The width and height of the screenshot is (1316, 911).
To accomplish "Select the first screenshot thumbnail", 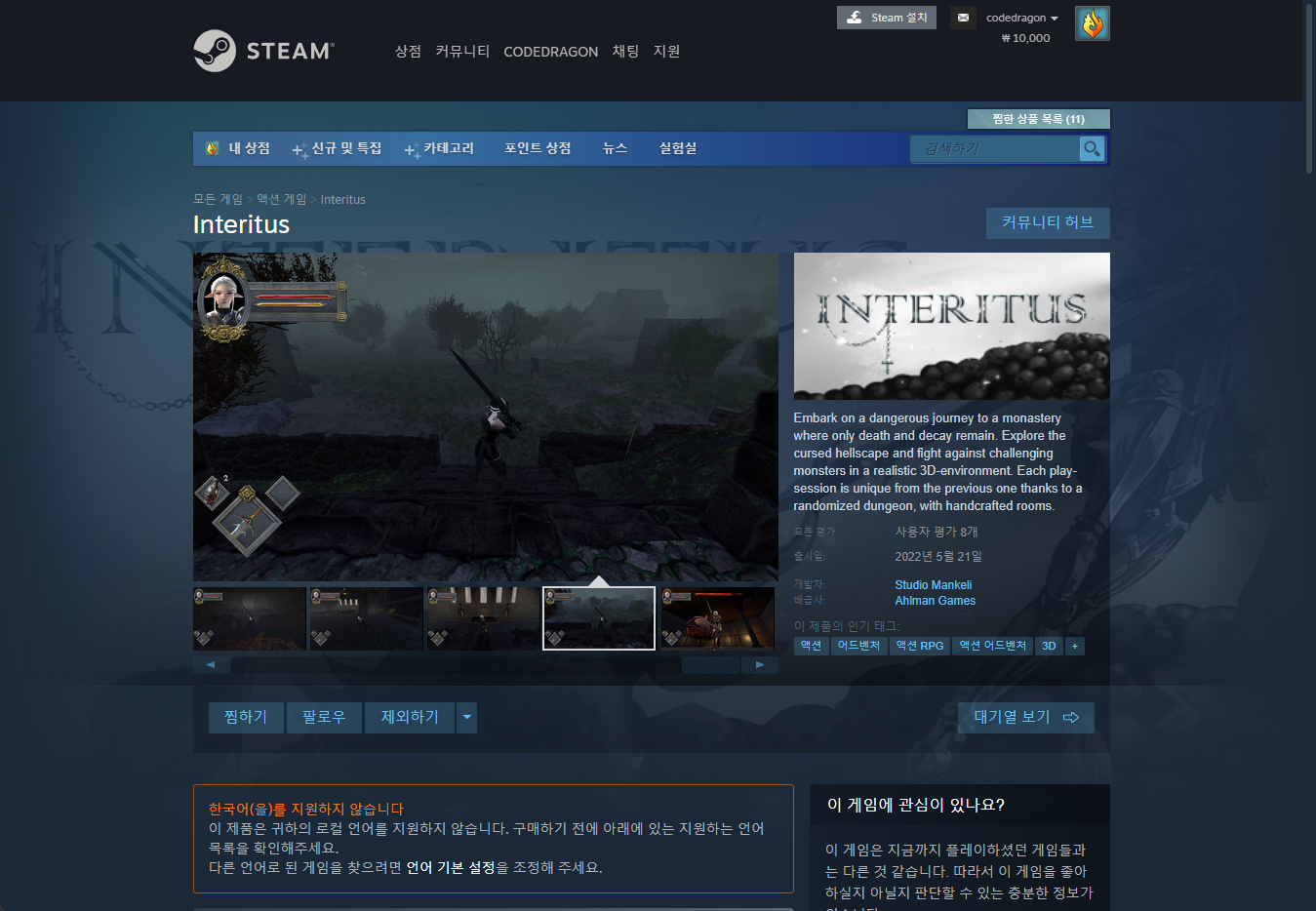I will [x=250, y=618].
